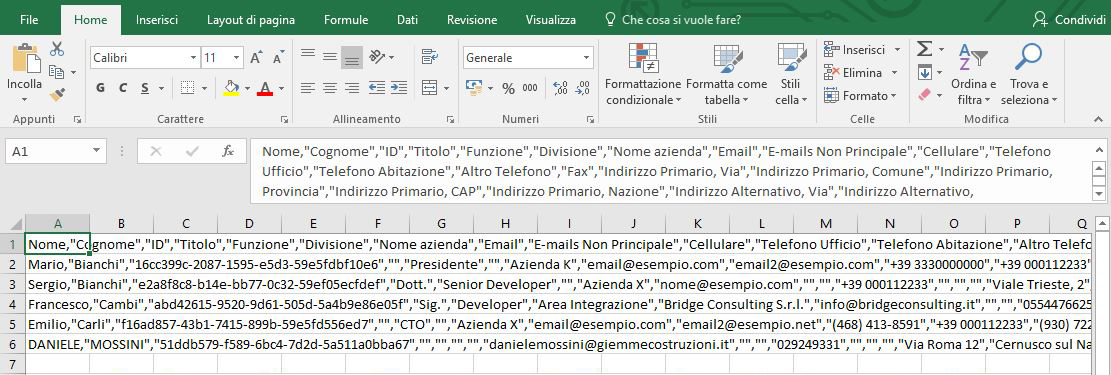Align text to middle of cell
The image size is (1111, 375).
pos(330,56)
